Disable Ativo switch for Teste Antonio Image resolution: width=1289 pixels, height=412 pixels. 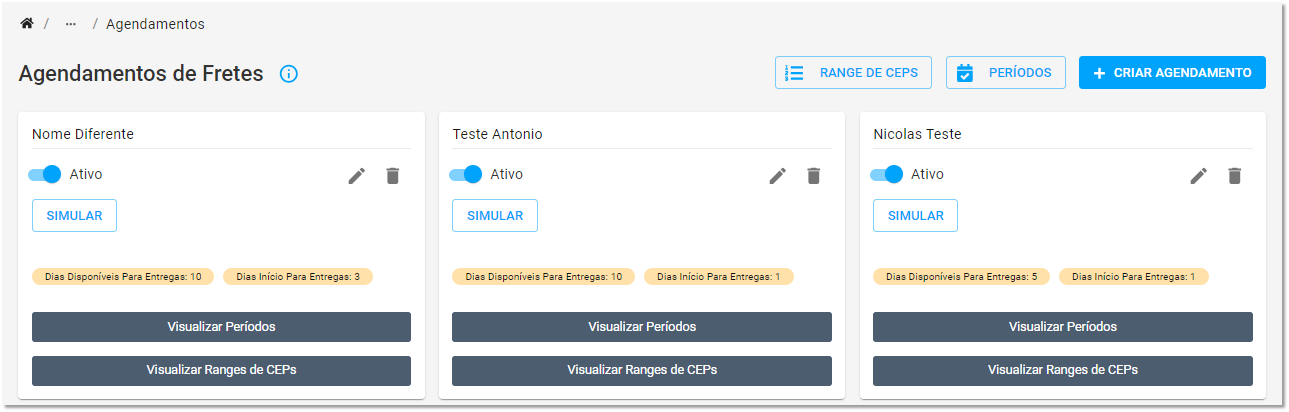(x=466, y=174)
